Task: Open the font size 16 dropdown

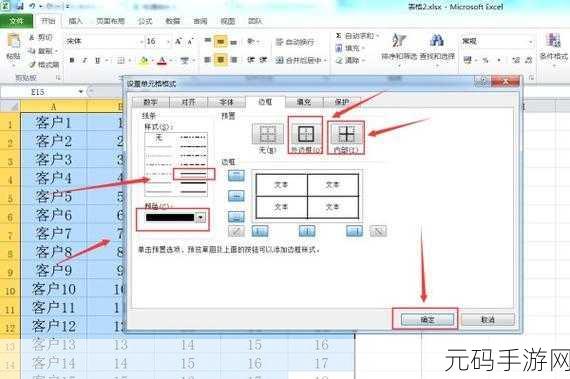Action: coord(168,42)
